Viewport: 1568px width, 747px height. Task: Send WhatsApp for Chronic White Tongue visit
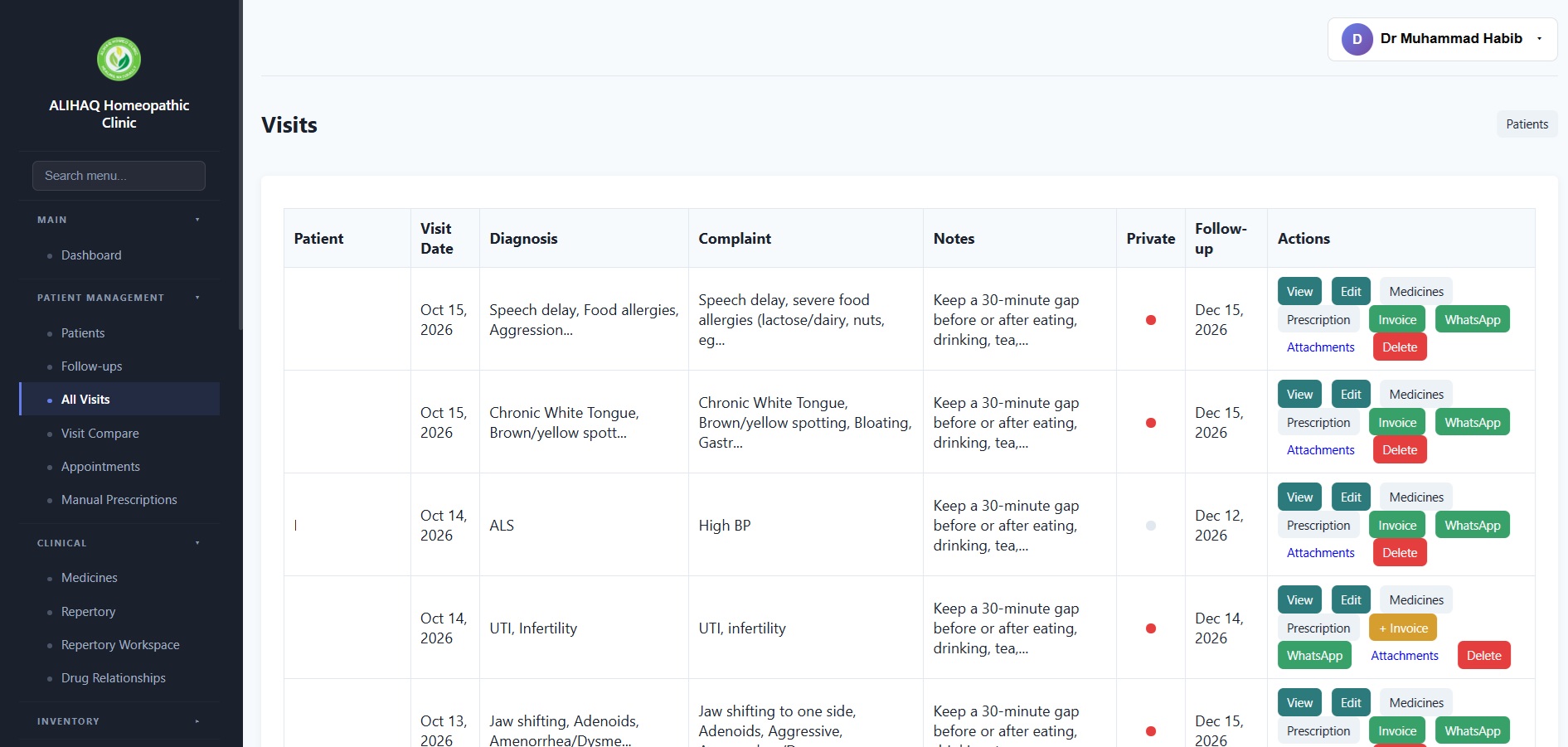click(x=1473, y=423)
